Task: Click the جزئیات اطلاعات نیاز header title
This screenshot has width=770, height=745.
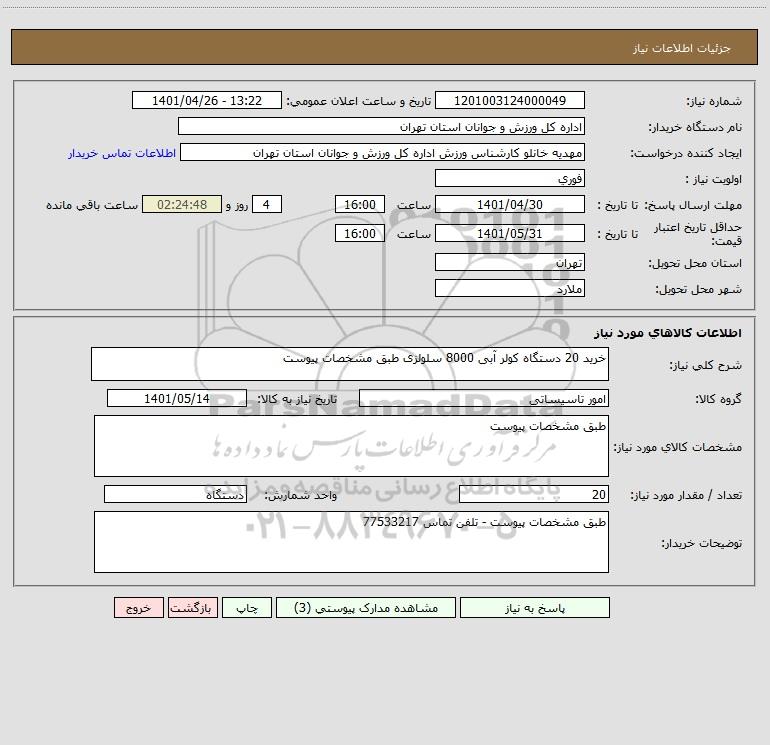Action: [x=682, y=48]
